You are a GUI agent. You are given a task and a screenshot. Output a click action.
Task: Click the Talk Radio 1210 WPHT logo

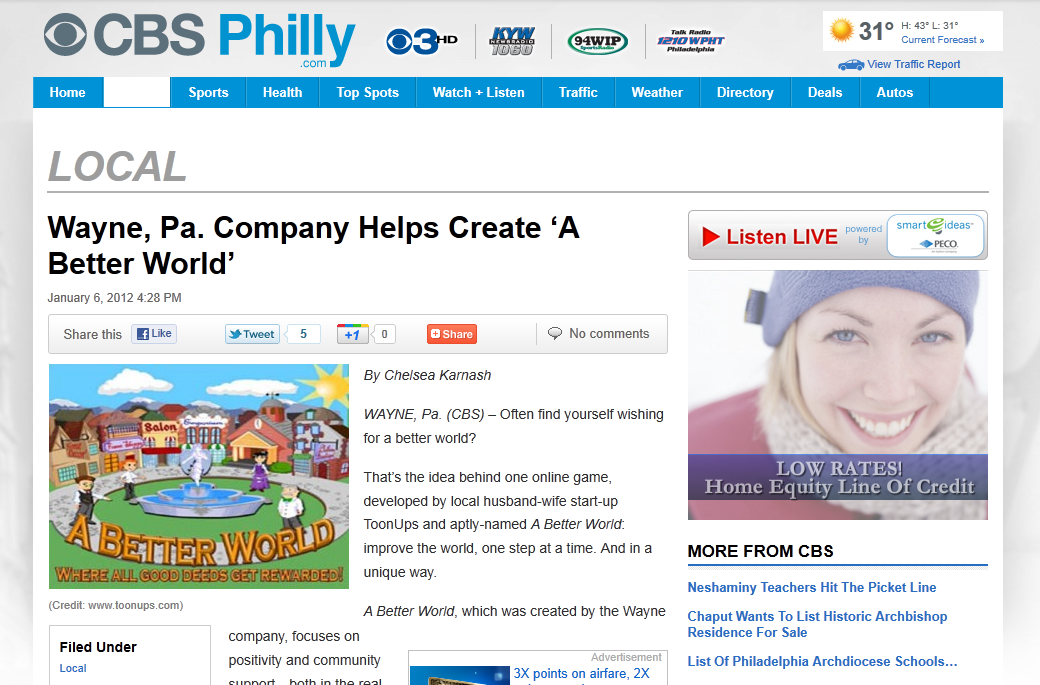coord(690,41)
